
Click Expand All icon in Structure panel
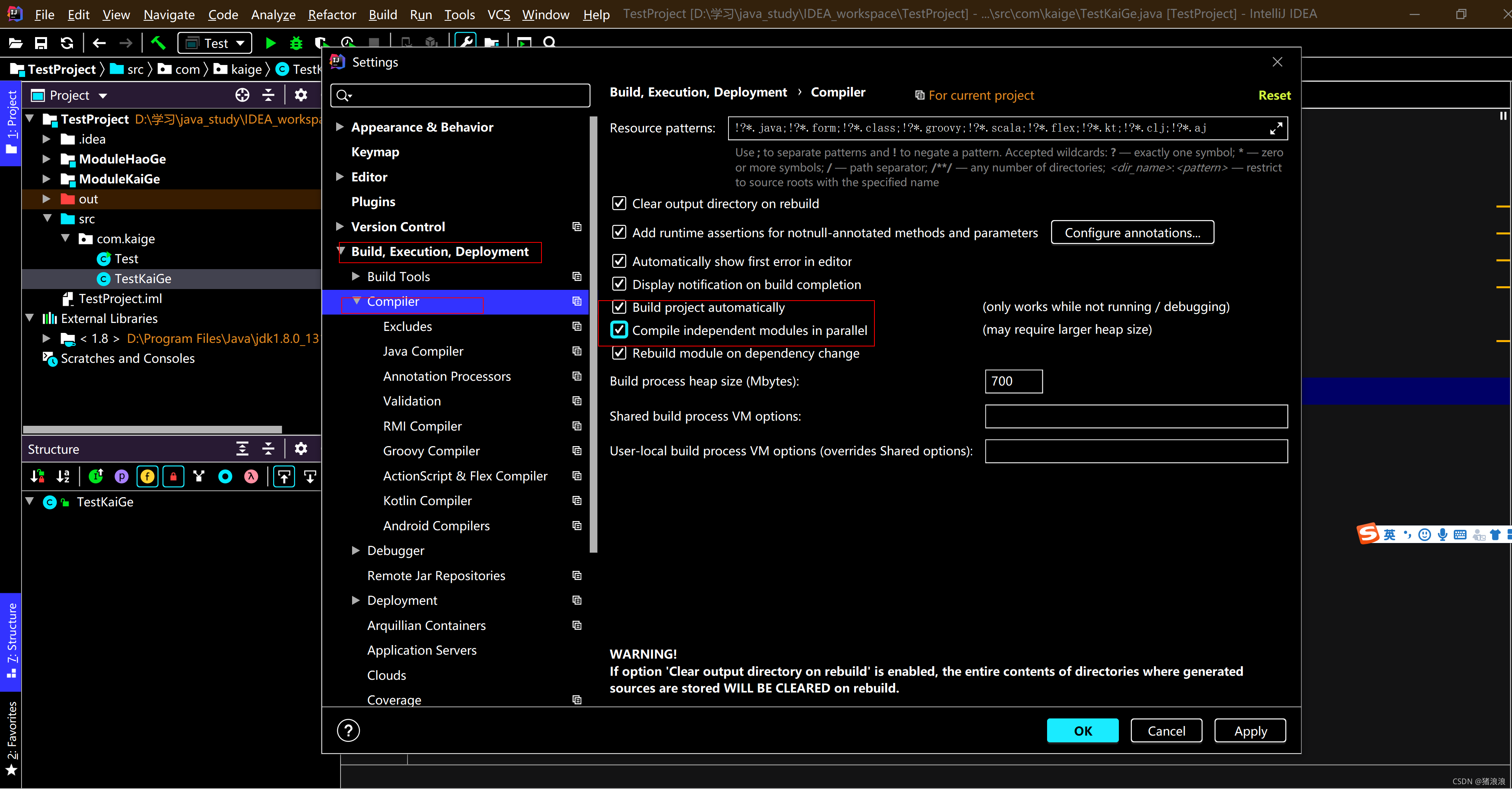tap(242, 449)
